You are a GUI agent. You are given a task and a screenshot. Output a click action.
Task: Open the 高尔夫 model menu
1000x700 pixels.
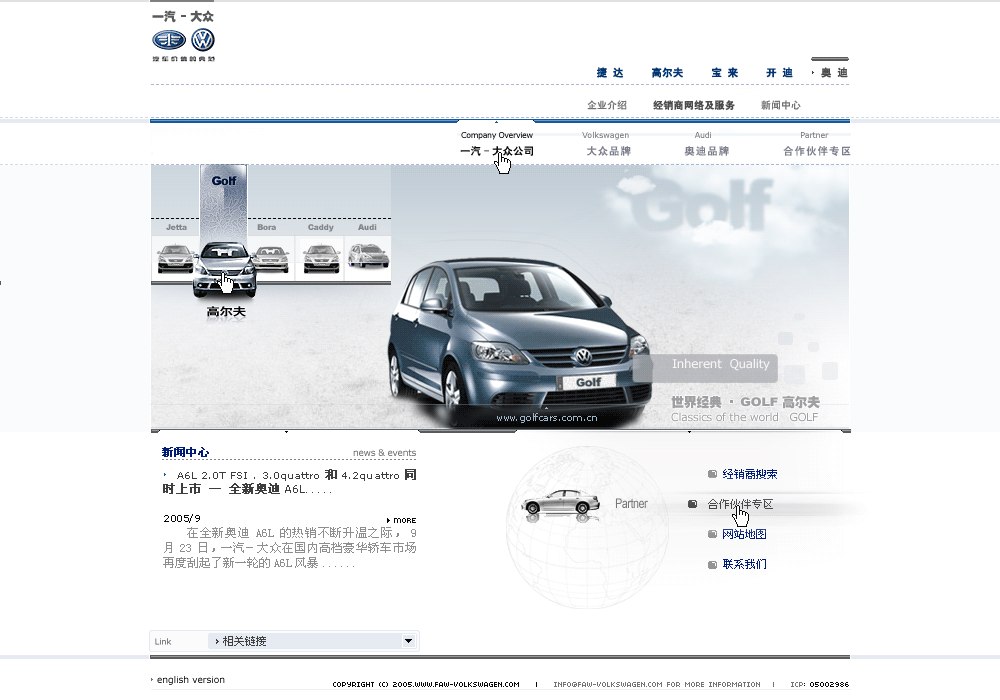click(667, 73)
